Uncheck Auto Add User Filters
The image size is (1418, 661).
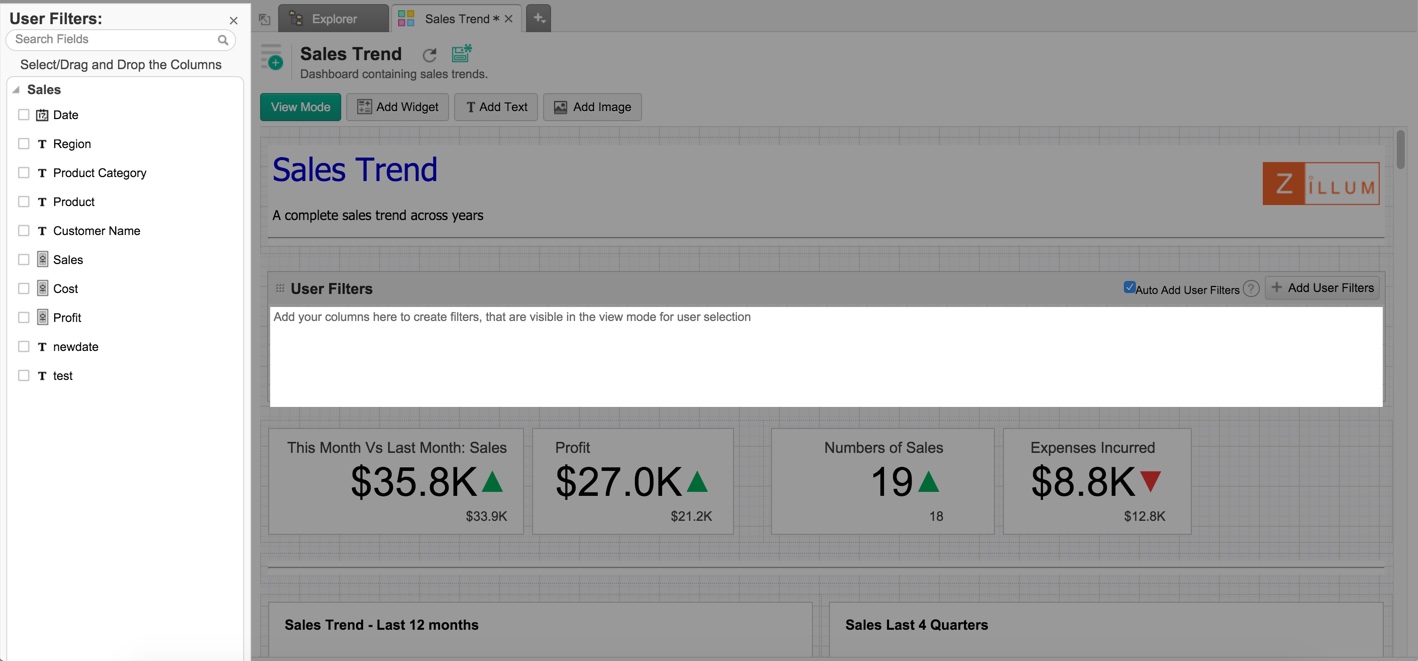click(1129, 288)
